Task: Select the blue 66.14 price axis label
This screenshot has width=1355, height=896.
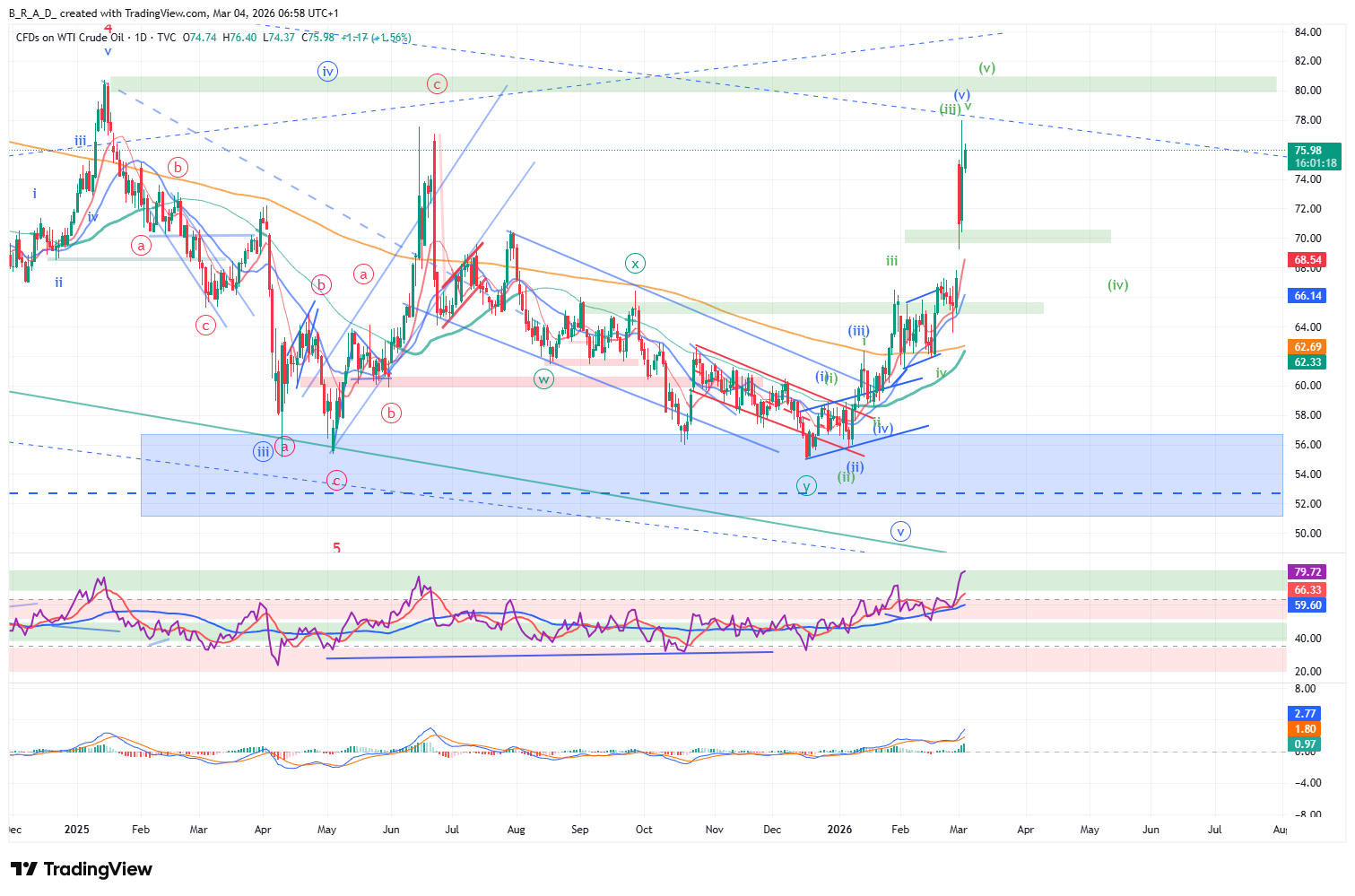Action: pos(1307,296)
